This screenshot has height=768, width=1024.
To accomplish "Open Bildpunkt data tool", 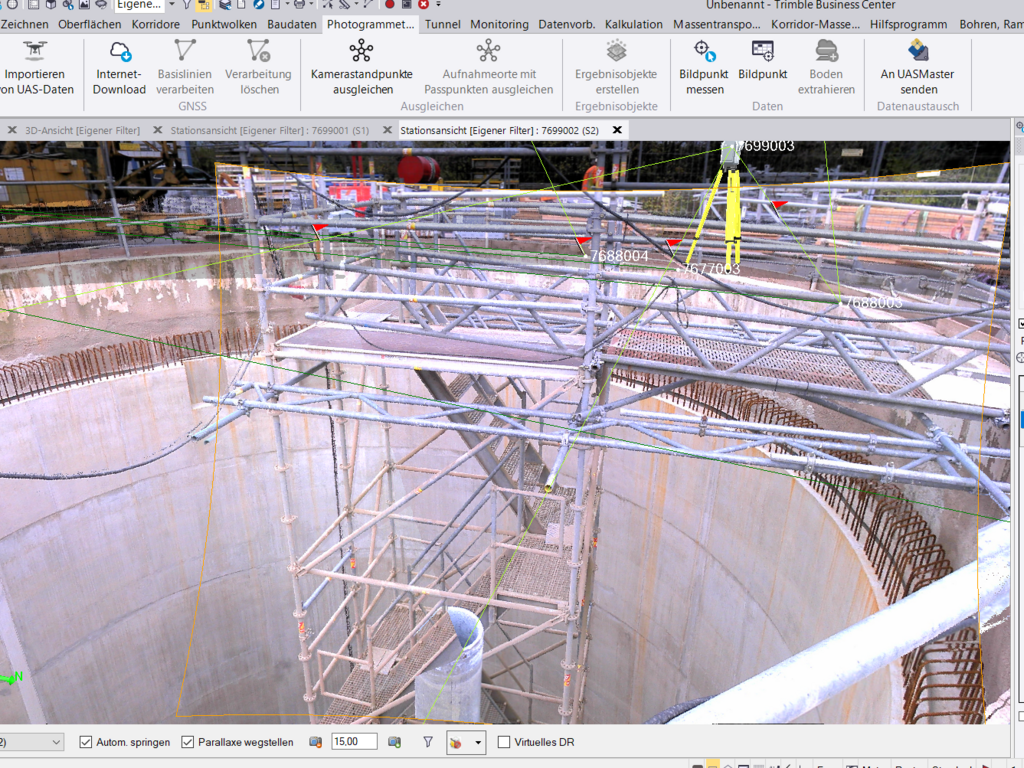I will (x=762, y=50).
